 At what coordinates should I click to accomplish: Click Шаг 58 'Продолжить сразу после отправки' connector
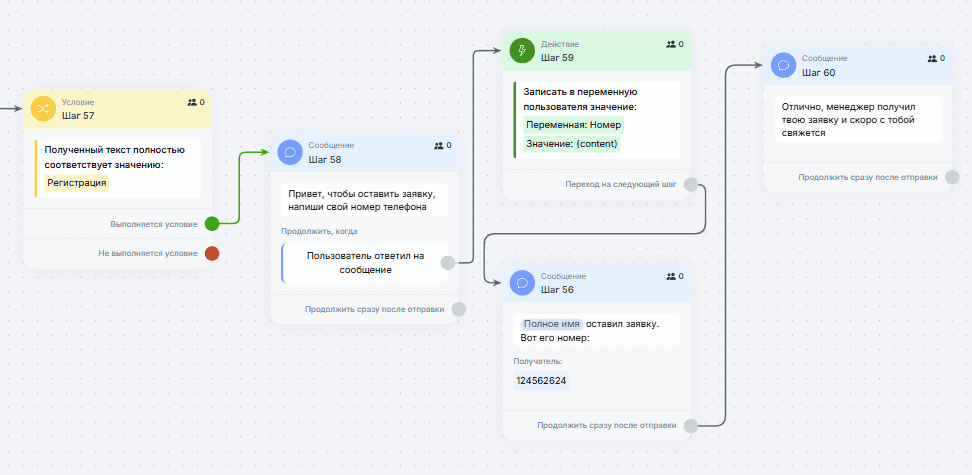pyautogui.click(x=459, y=309)
